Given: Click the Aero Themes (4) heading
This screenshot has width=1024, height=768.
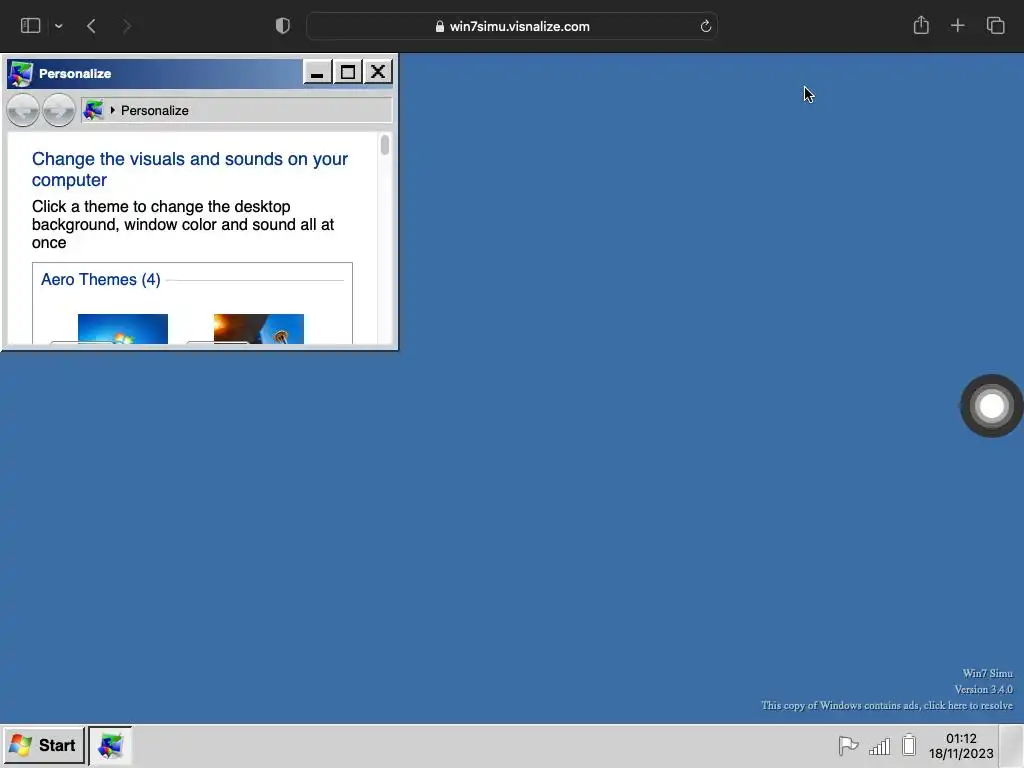Looking at the screenshot, I should (x=101, y=280).
